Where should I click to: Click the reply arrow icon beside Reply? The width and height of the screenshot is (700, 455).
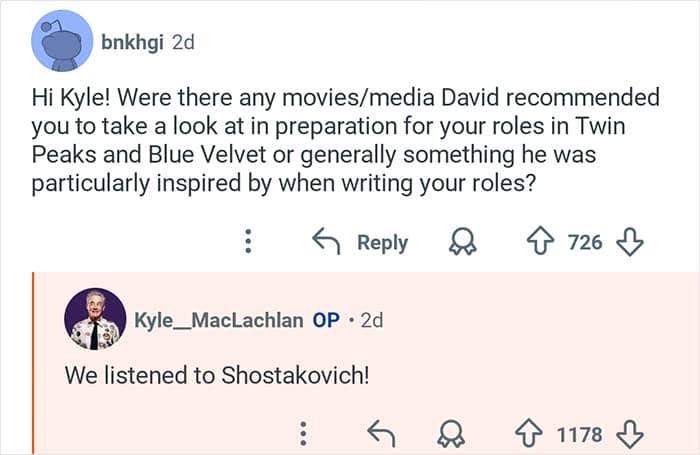pos(326,242)
